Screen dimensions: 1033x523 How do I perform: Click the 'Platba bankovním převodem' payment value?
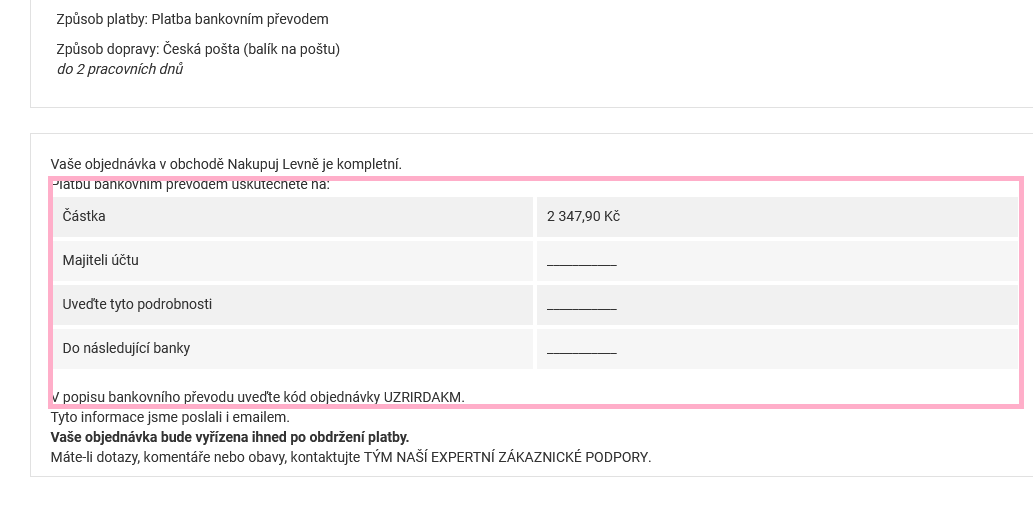tap(240, 19)
